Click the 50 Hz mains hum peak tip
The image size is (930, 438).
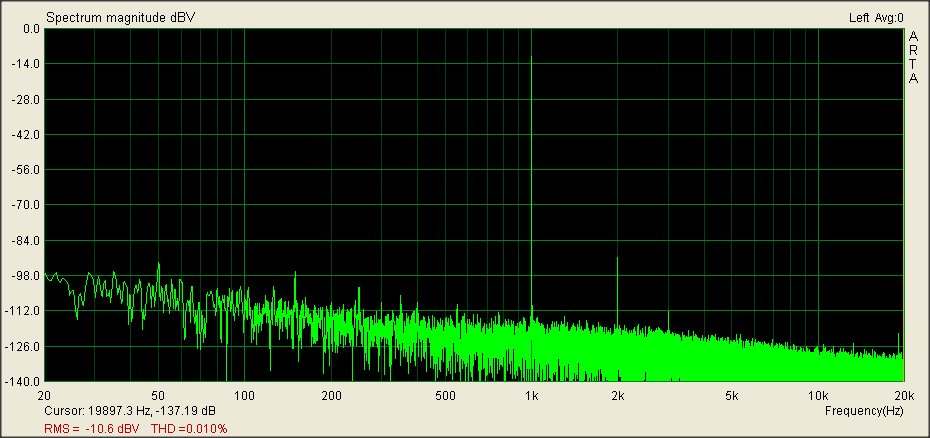[158, 264]
